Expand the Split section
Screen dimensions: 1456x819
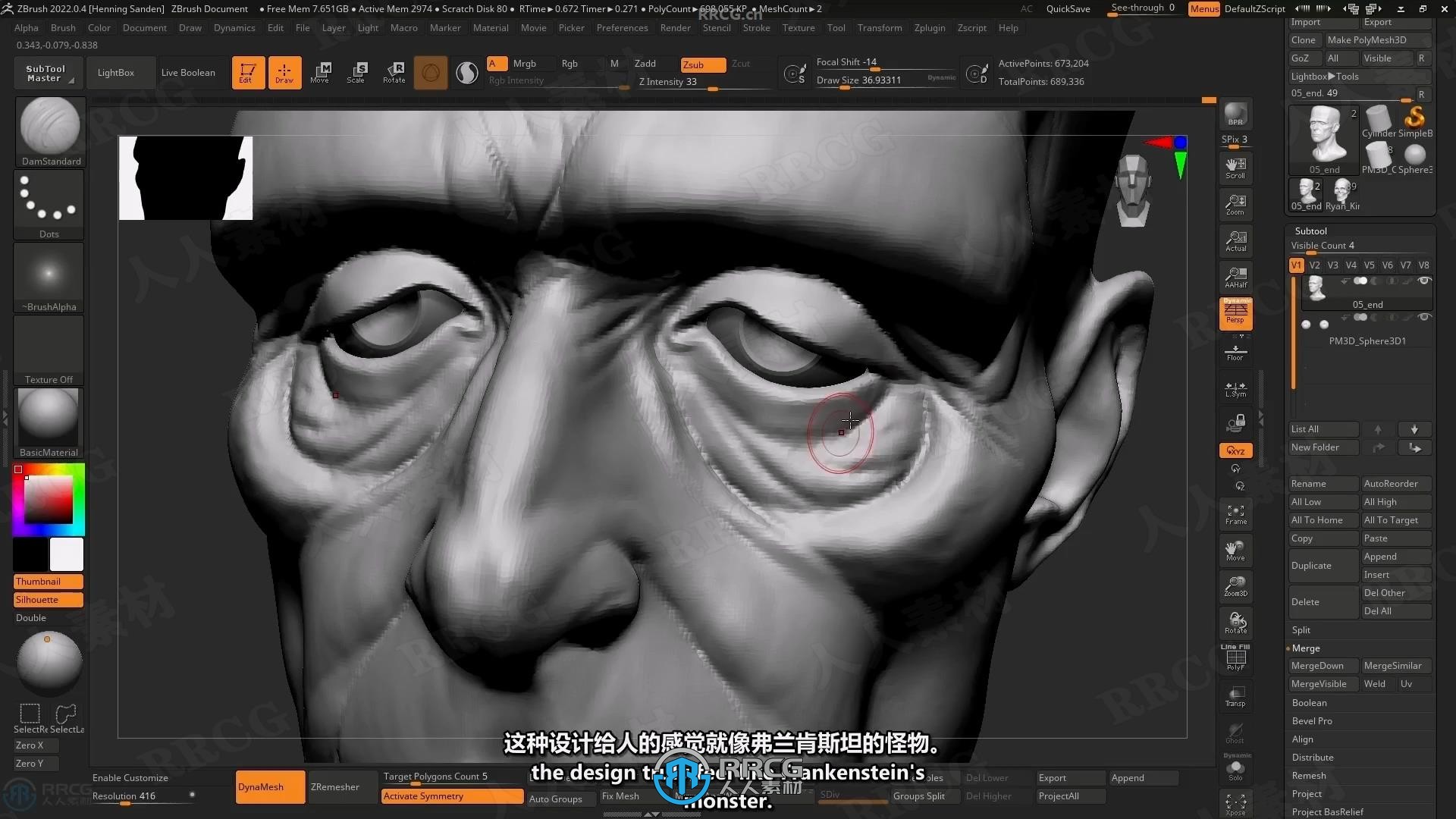[x=1301, y=630]
